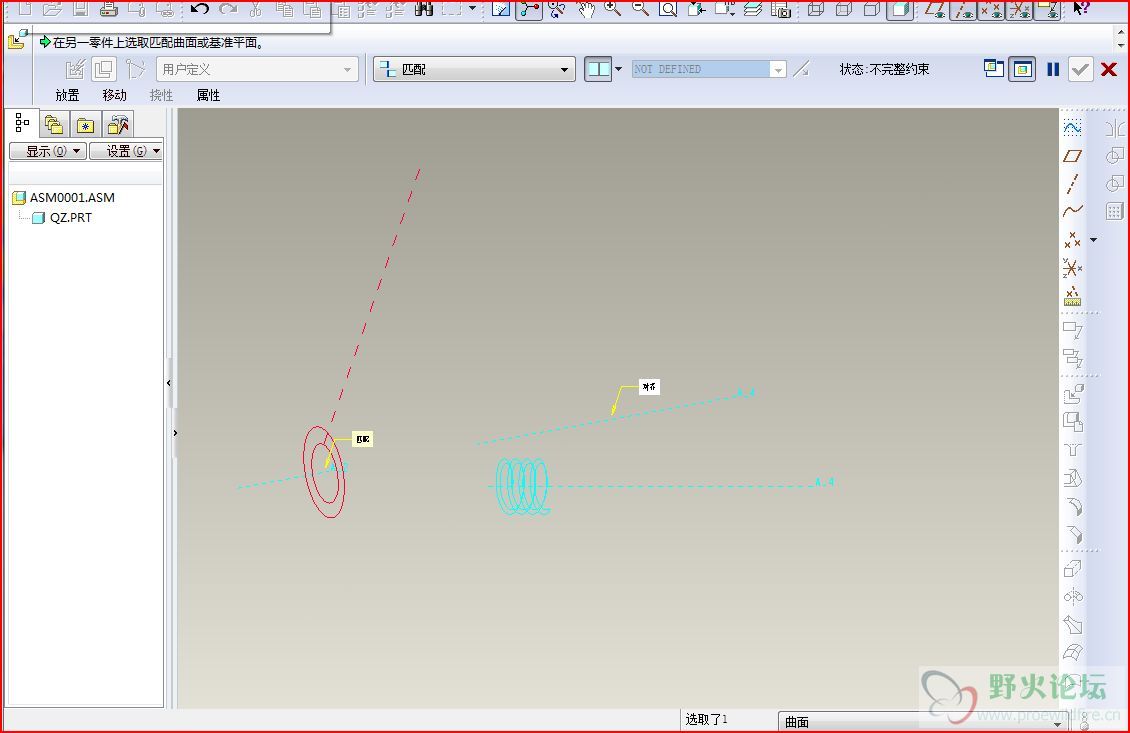This screenshot has height=733, width=1130.
Task: Click the create component icon
Action: pos(1073,422)
